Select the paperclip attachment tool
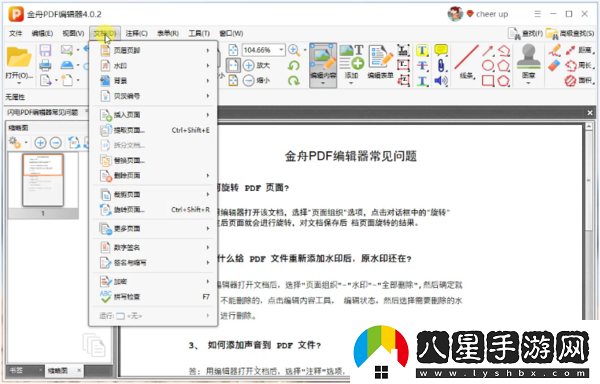Screen dimensions: 600x384 tap(441, 65)
